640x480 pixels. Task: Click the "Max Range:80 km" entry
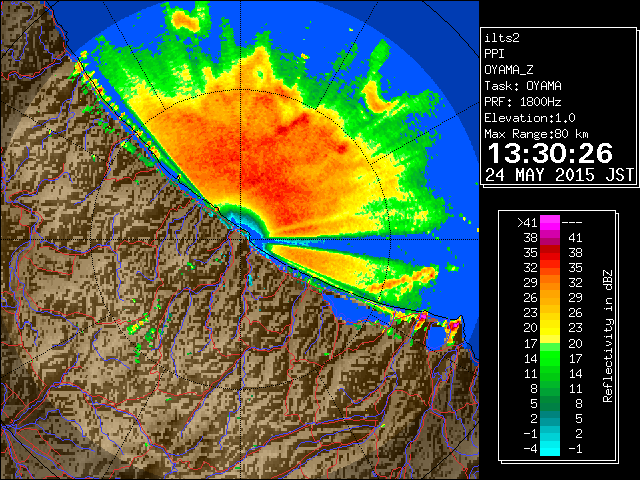pyautogui.click(x=536, y=134)
